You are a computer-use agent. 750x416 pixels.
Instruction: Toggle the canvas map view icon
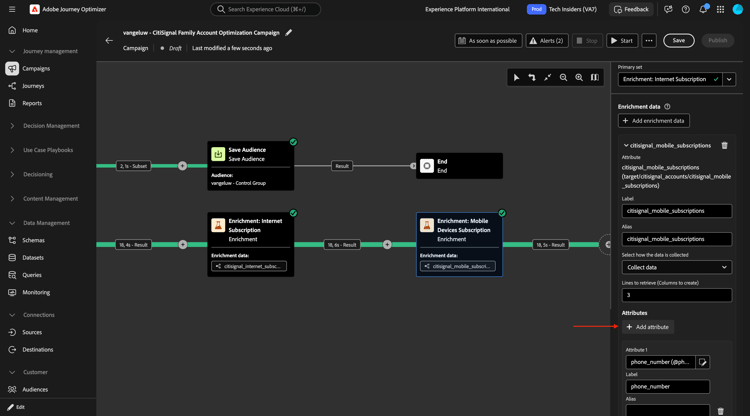coord(595,77)
